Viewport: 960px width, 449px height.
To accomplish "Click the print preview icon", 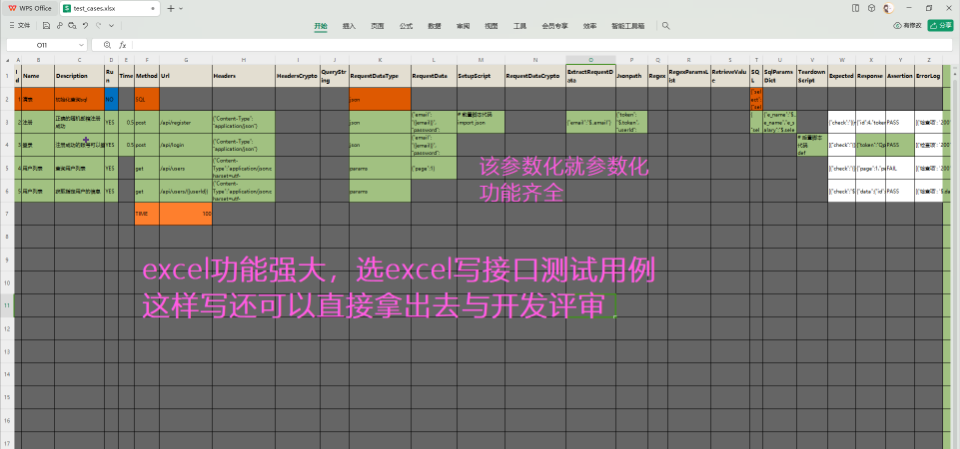I will click(72, 26).
